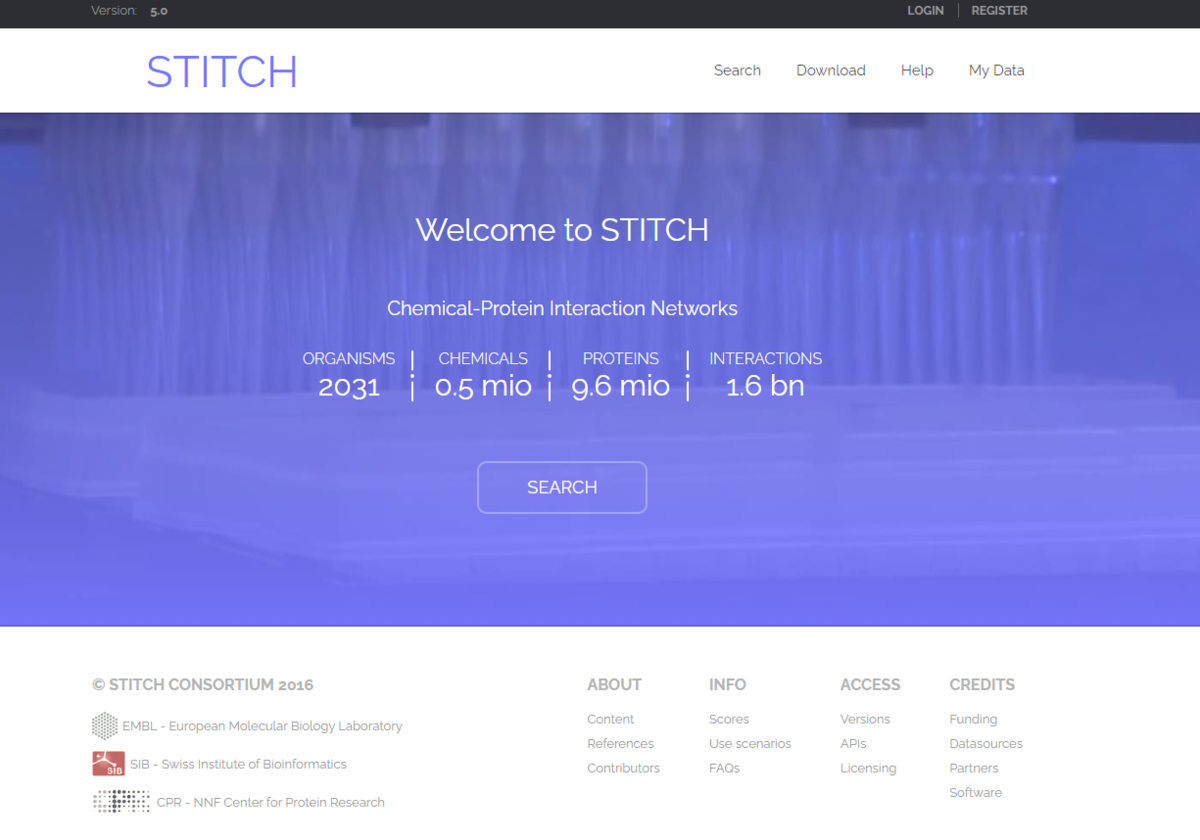Click the STITCH logo
The width and height of the screenshot is (1200, 840).
222,72
